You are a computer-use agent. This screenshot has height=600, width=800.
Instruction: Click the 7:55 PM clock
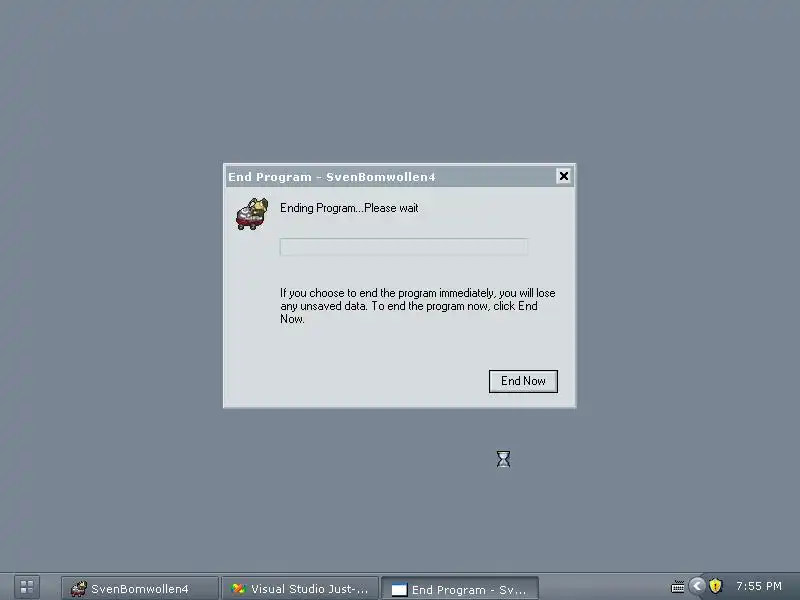coord(759,586)
